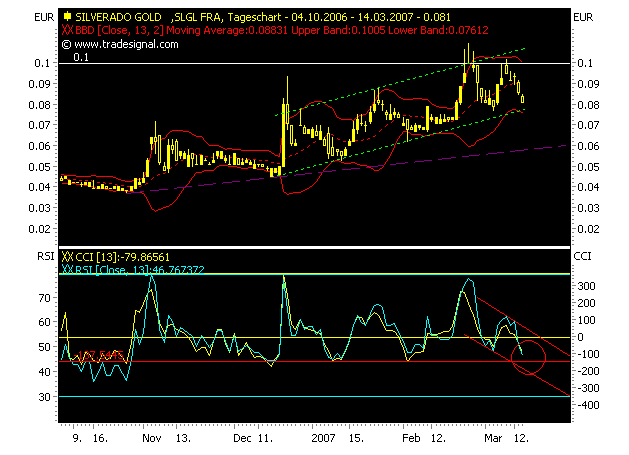Click 0.04 on the right price axis
The height and width of the screenshot is (455, 629).
point(588,187)
